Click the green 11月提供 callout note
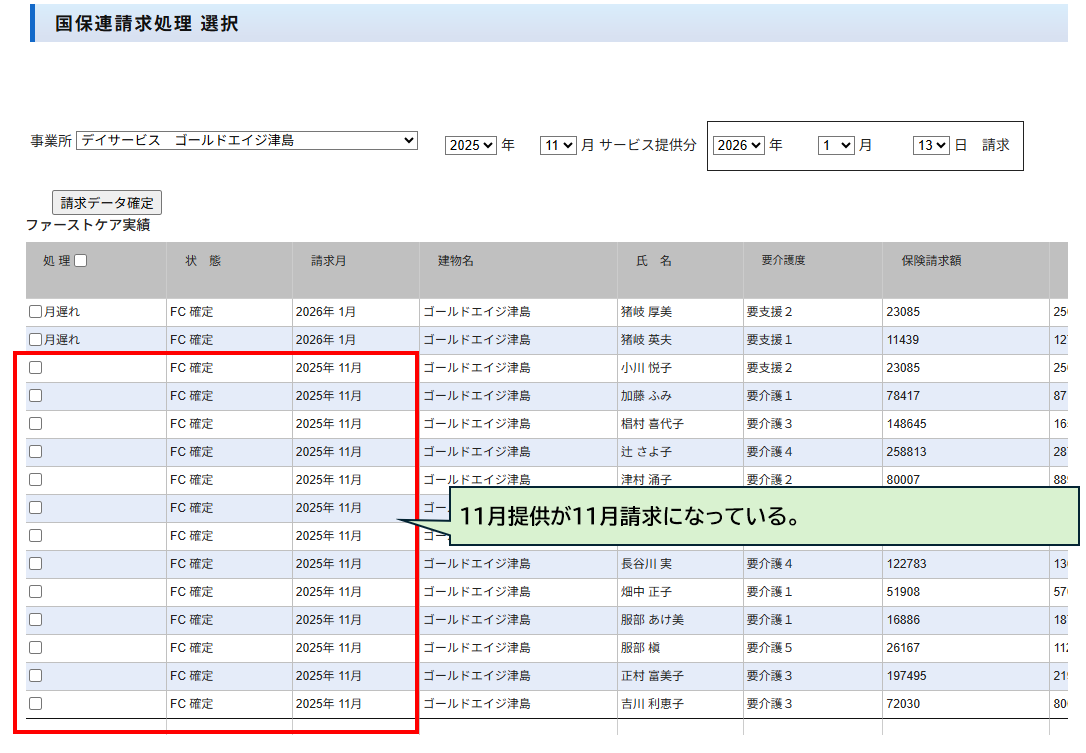 click(x=764, y=517)
